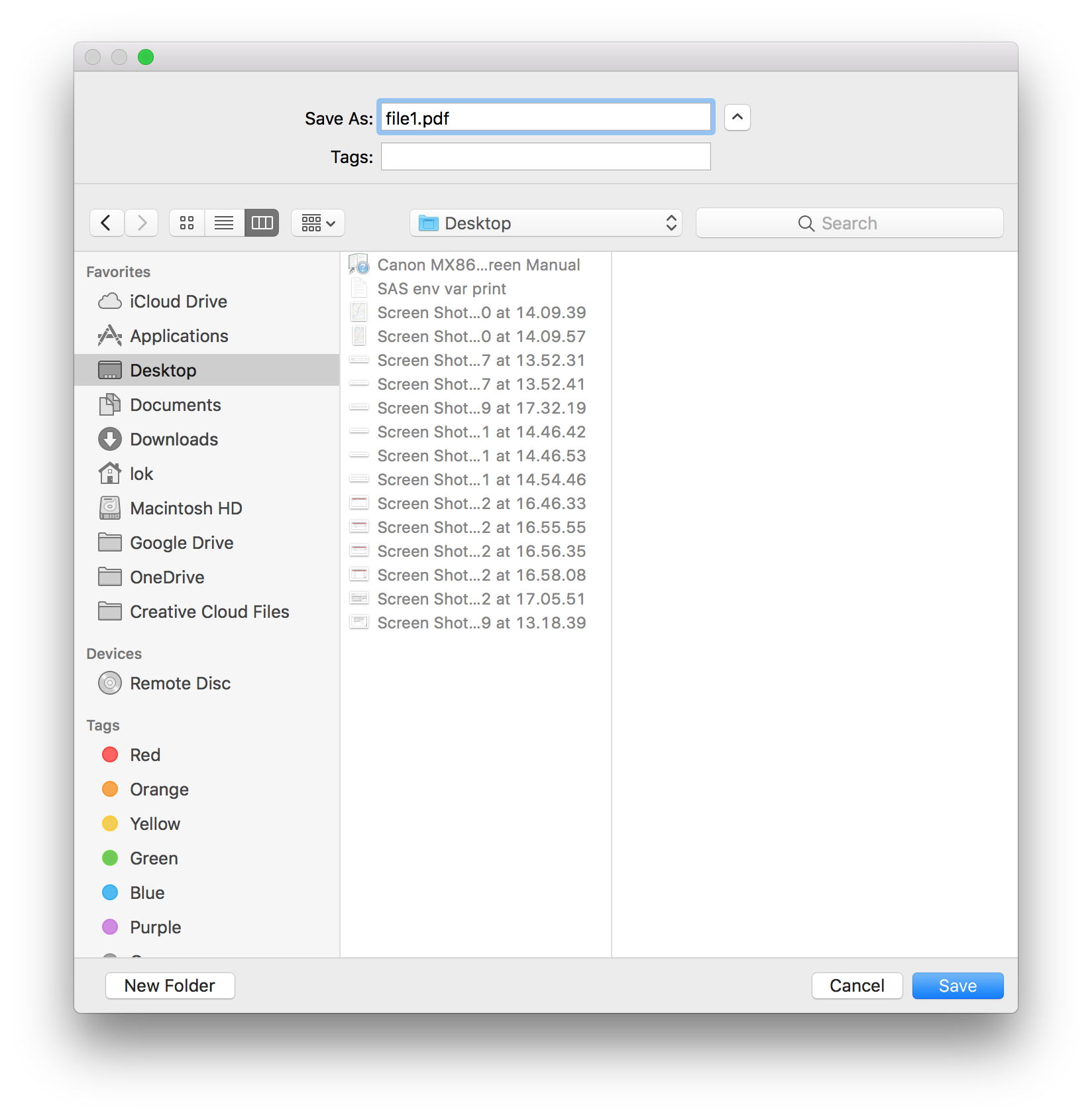Click the Remote Disc icon
1092x1119 pixels.
[x=110, y=683]
